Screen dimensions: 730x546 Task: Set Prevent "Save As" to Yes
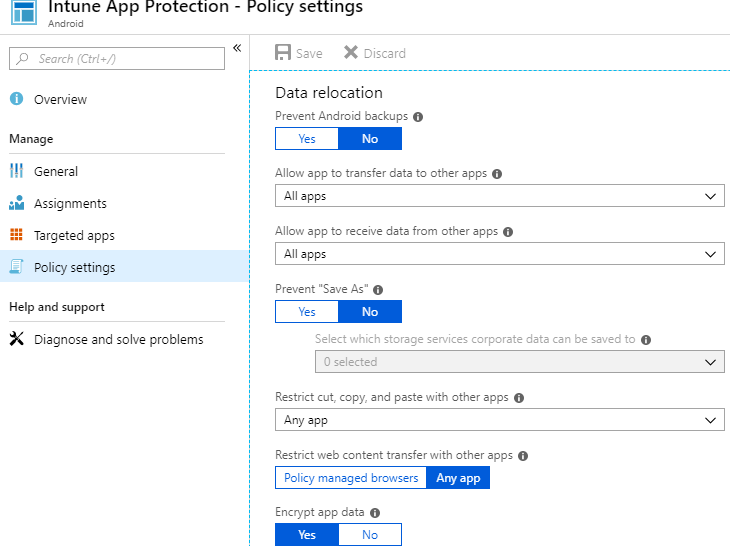[x=307, y=312]
